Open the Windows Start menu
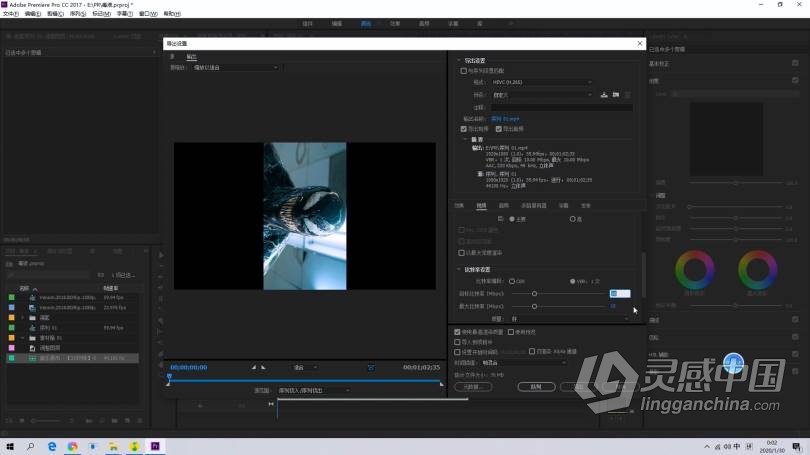The image size is (810, 455). 10,446
